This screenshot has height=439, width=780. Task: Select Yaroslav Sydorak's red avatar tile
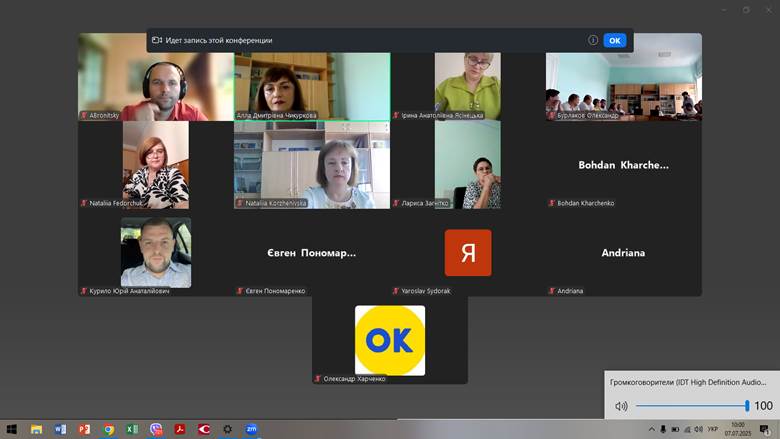pyautogui.click(x=468, y=253)
